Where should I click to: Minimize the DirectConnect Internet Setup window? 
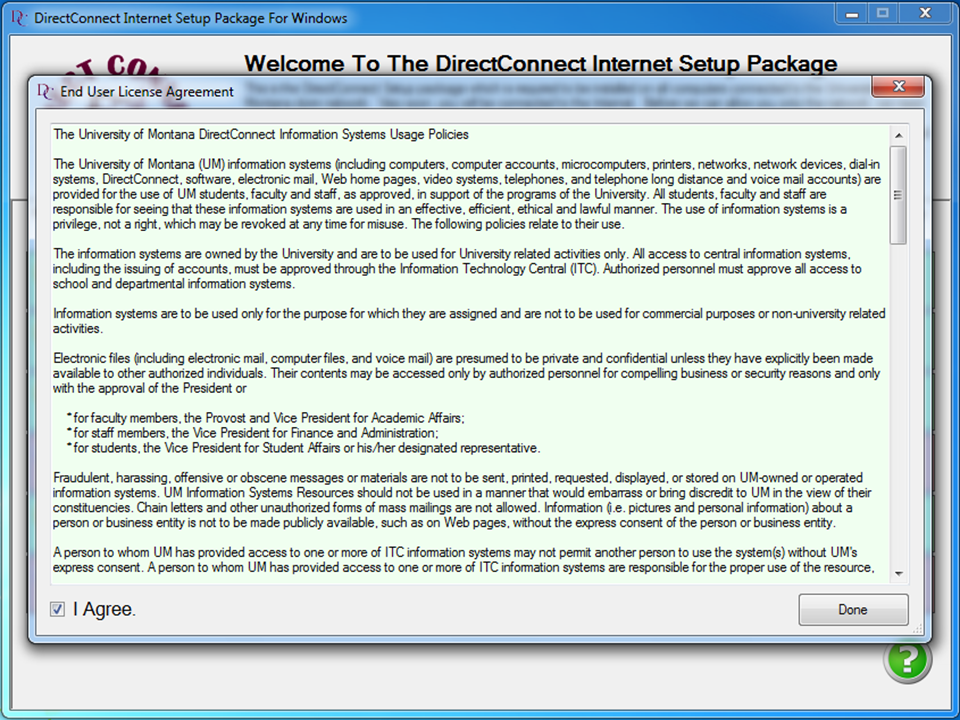852,13
